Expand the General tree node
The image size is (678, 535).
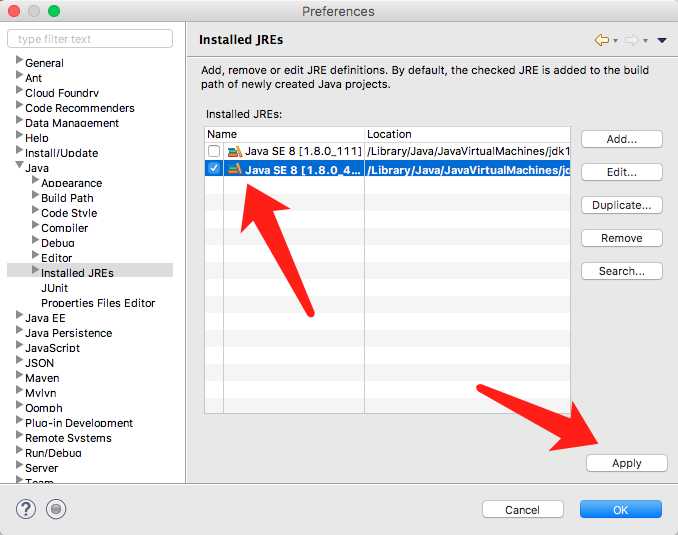[x=19, y=59]
